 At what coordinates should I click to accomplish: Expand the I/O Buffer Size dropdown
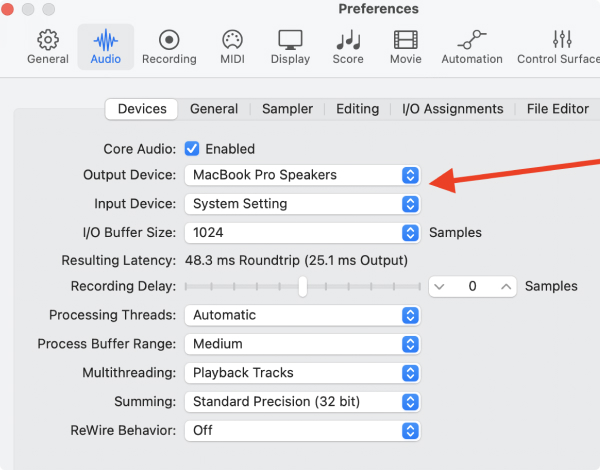302,233
